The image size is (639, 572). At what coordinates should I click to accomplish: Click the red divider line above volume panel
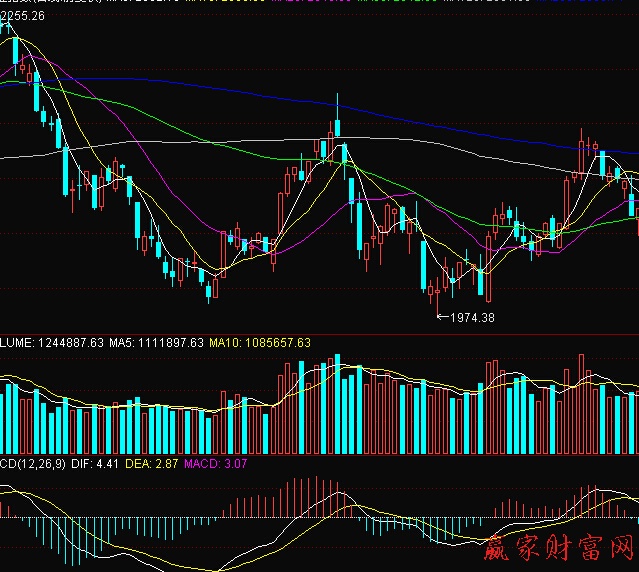[320, 333]
